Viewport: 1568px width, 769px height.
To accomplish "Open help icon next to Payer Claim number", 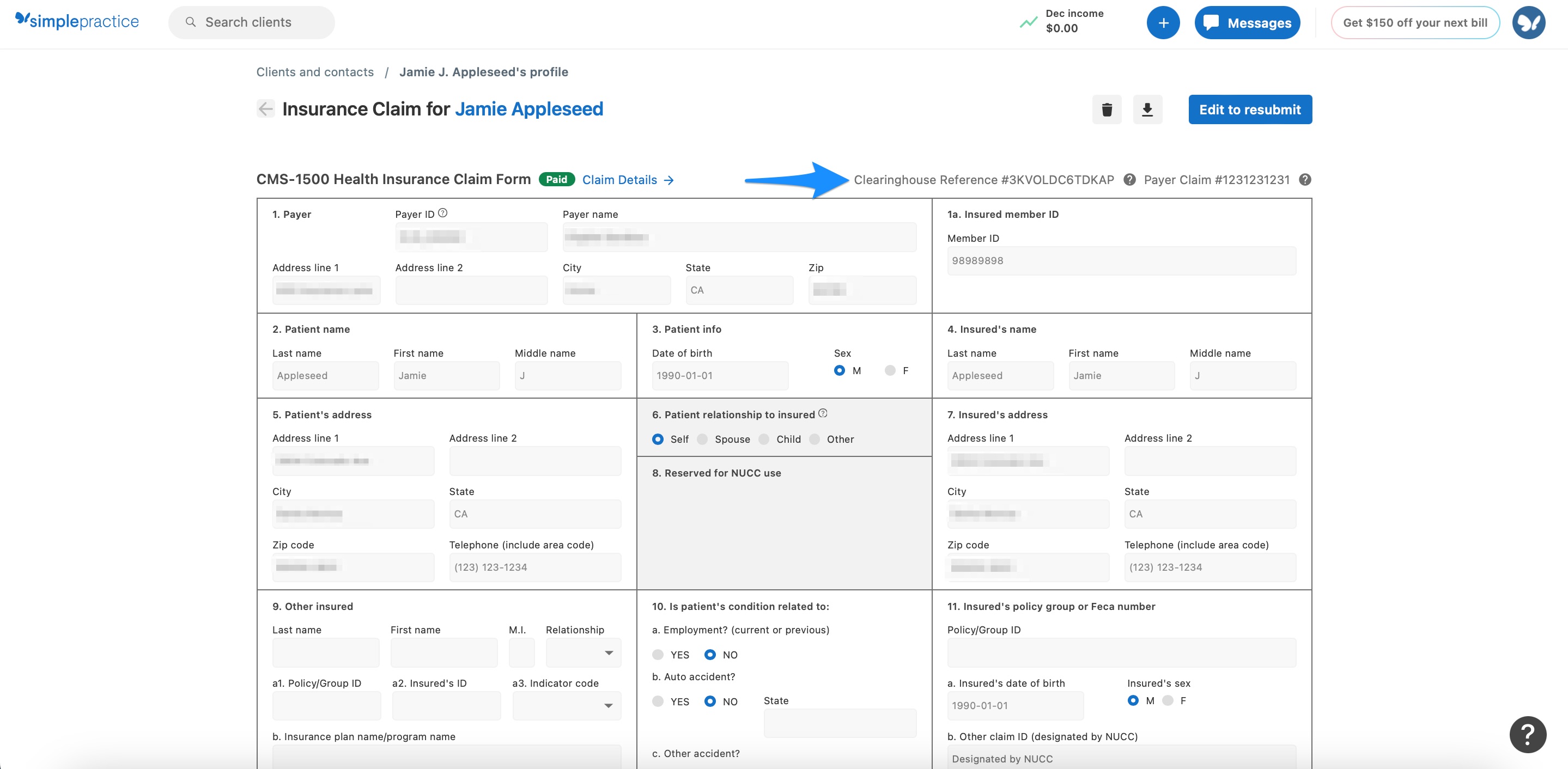I will click(x=1304, y=180).
